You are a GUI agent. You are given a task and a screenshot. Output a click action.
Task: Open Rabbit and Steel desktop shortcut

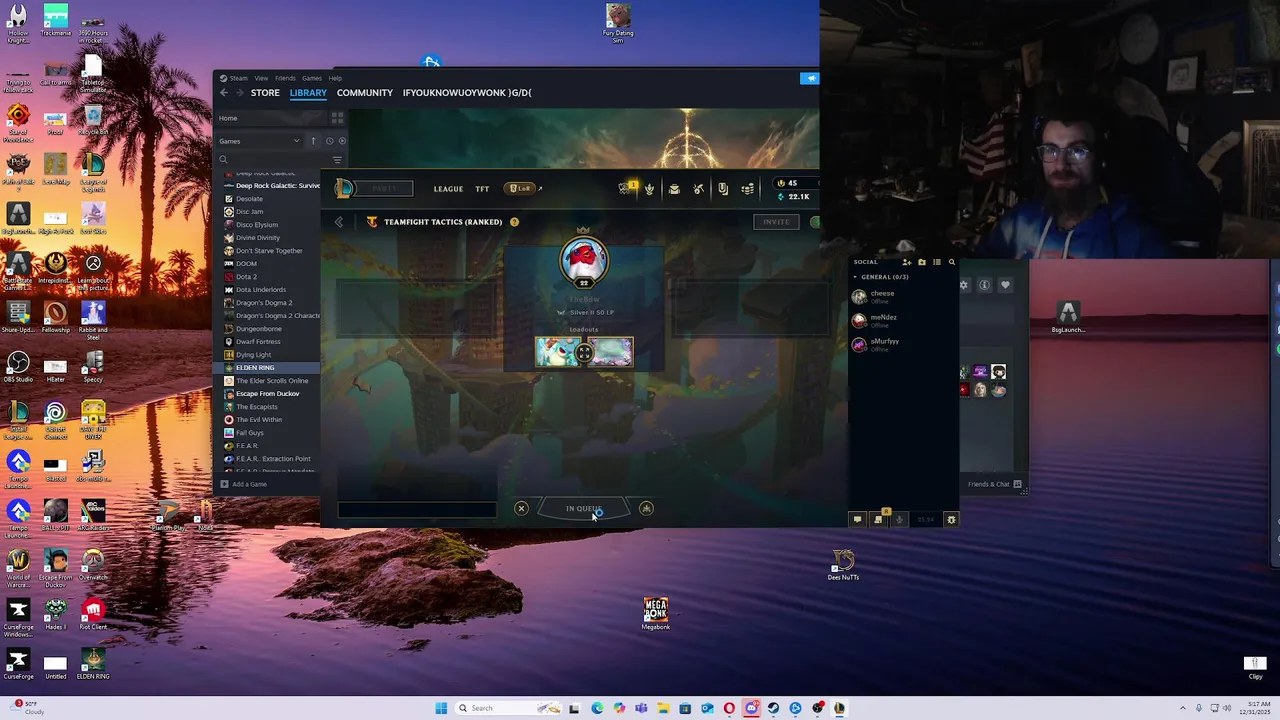coord(93,320)
